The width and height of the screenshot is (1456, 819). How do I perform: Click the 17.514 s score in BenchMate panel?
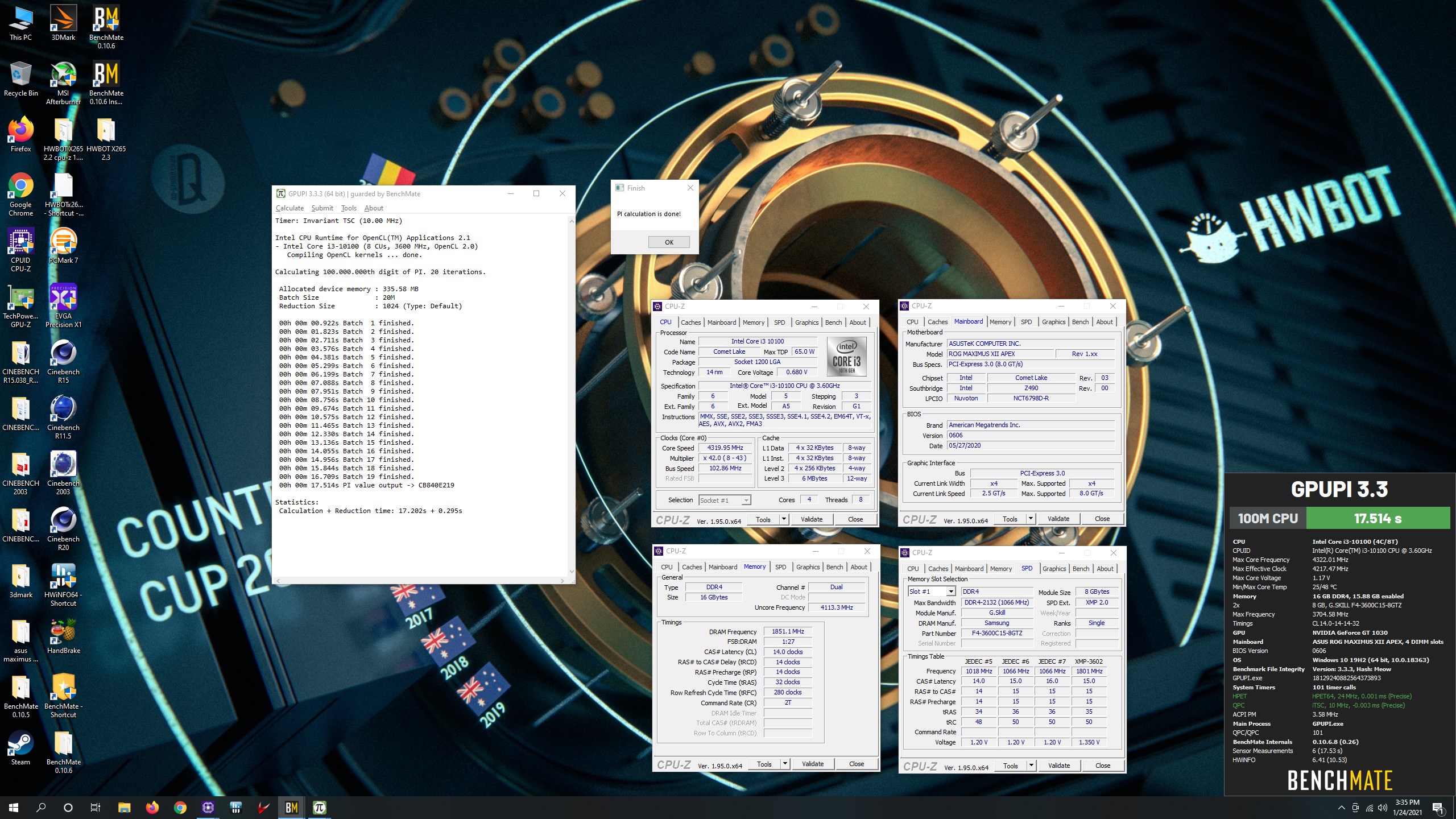coord(1378,518)
